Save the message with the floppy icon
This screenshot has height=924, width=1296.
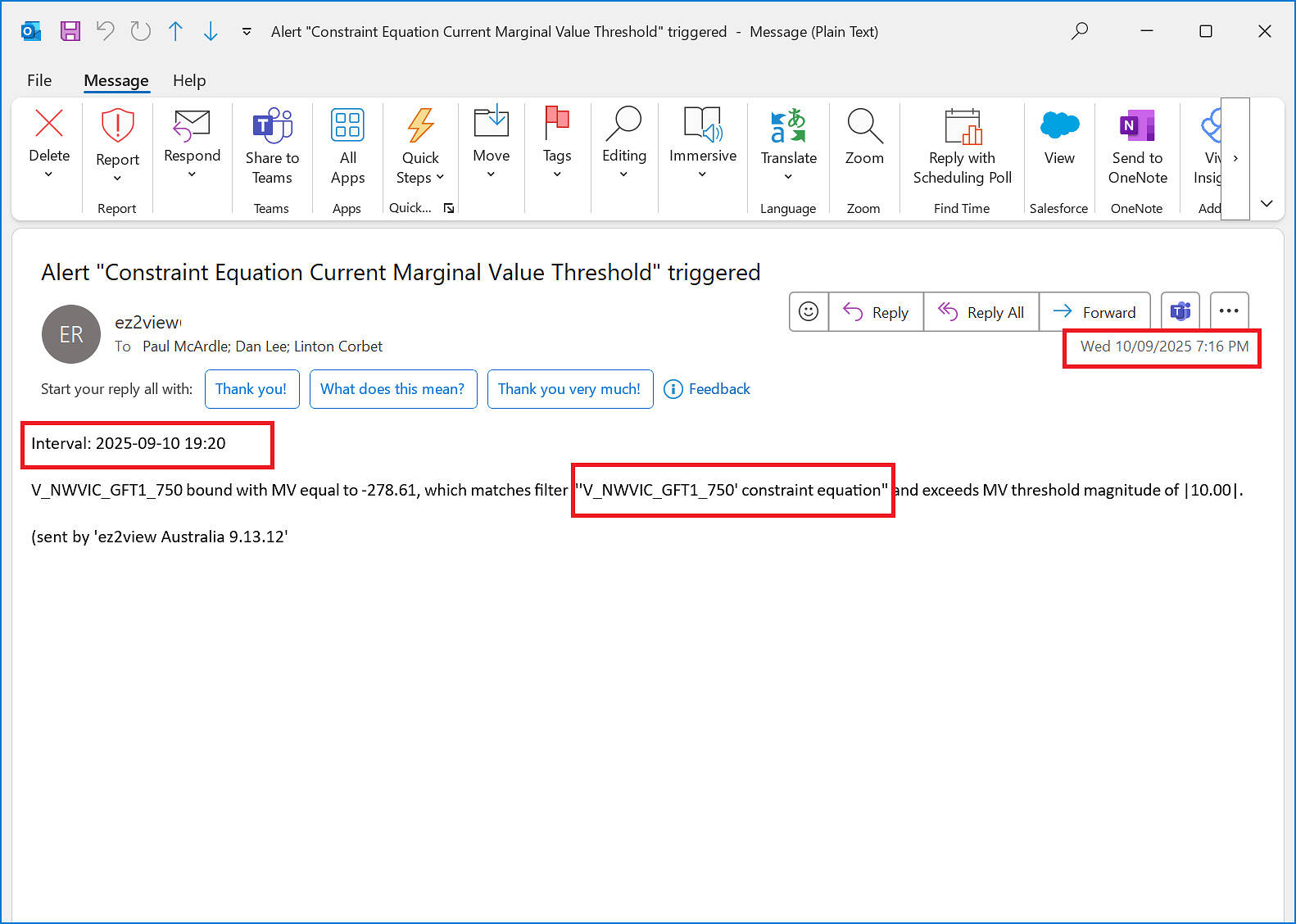[x=70, y=31]
